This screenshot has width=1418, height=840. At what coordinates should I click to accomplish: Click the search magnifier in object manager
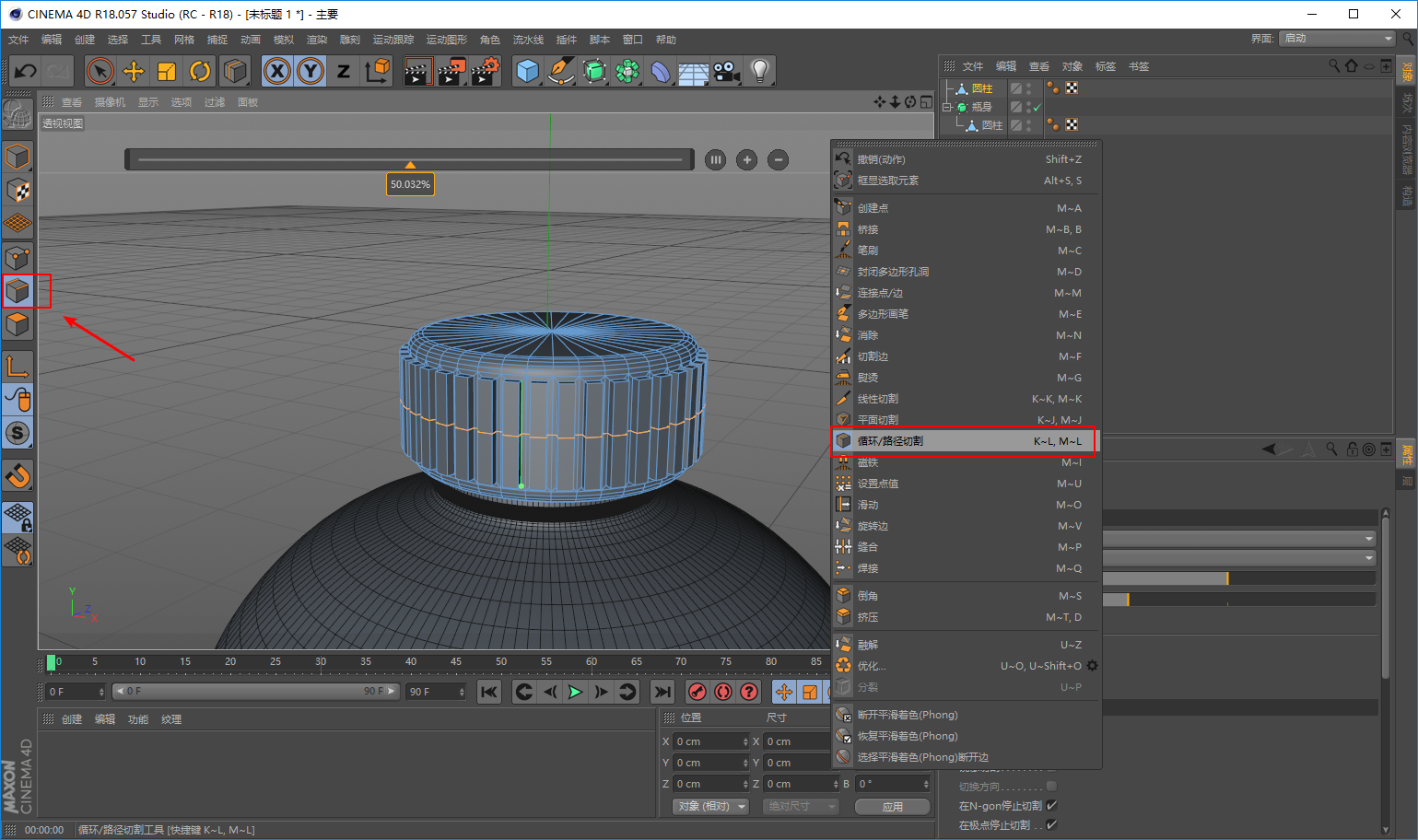(x=1334, y=66)
